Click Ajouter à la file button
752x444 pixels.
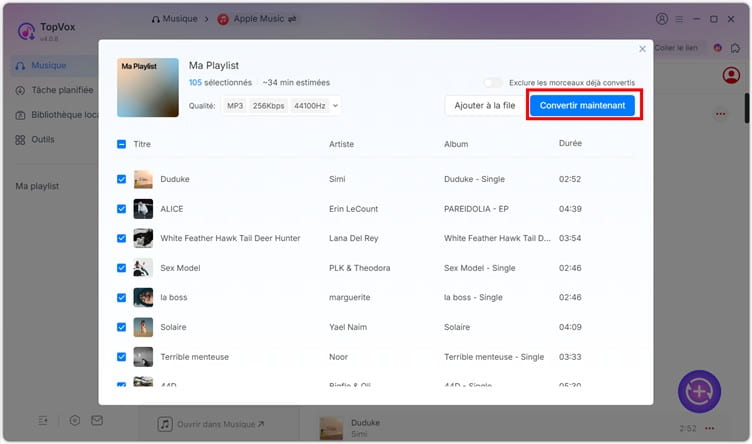tap(484, 105)
